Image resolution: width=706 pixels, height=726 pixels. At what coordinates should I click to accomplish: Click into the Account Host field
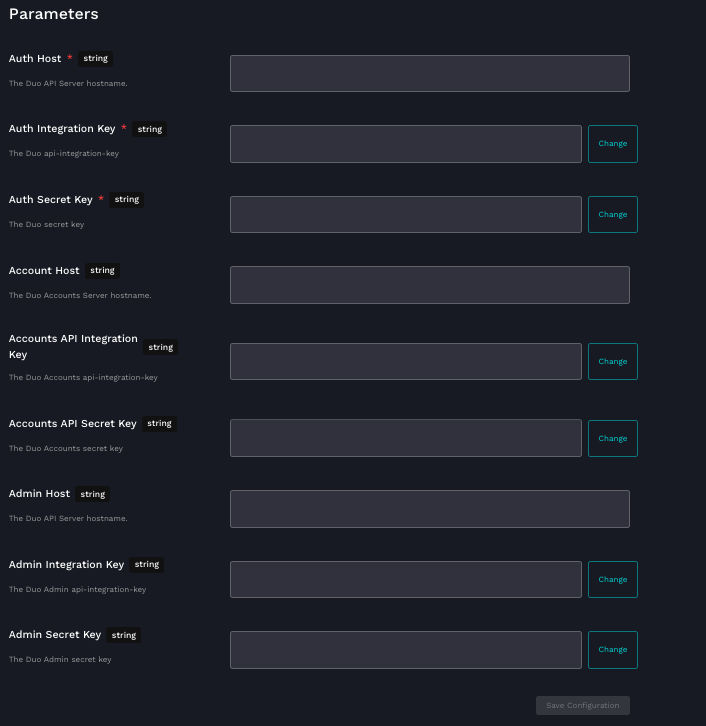pyautogui.click(x=429, y=285)
